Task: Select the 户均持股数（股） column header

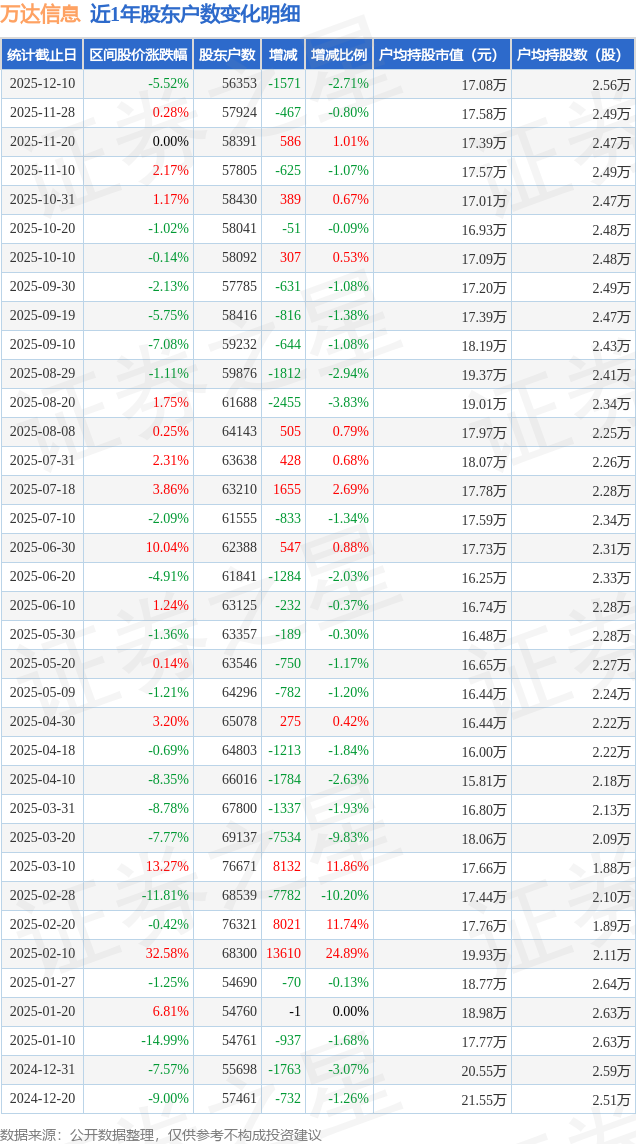Action: (x=572, y=55)
